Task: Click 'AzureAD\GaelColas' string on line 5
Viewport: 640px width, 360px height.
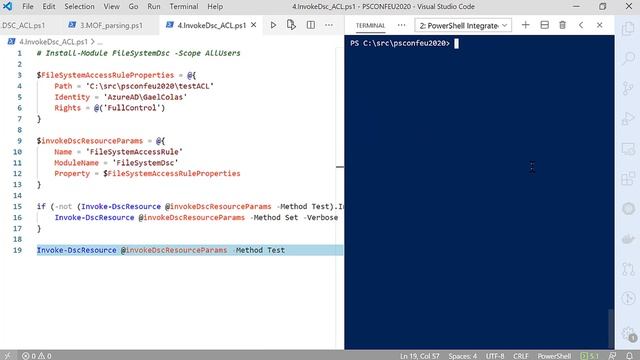Action: 145,97
